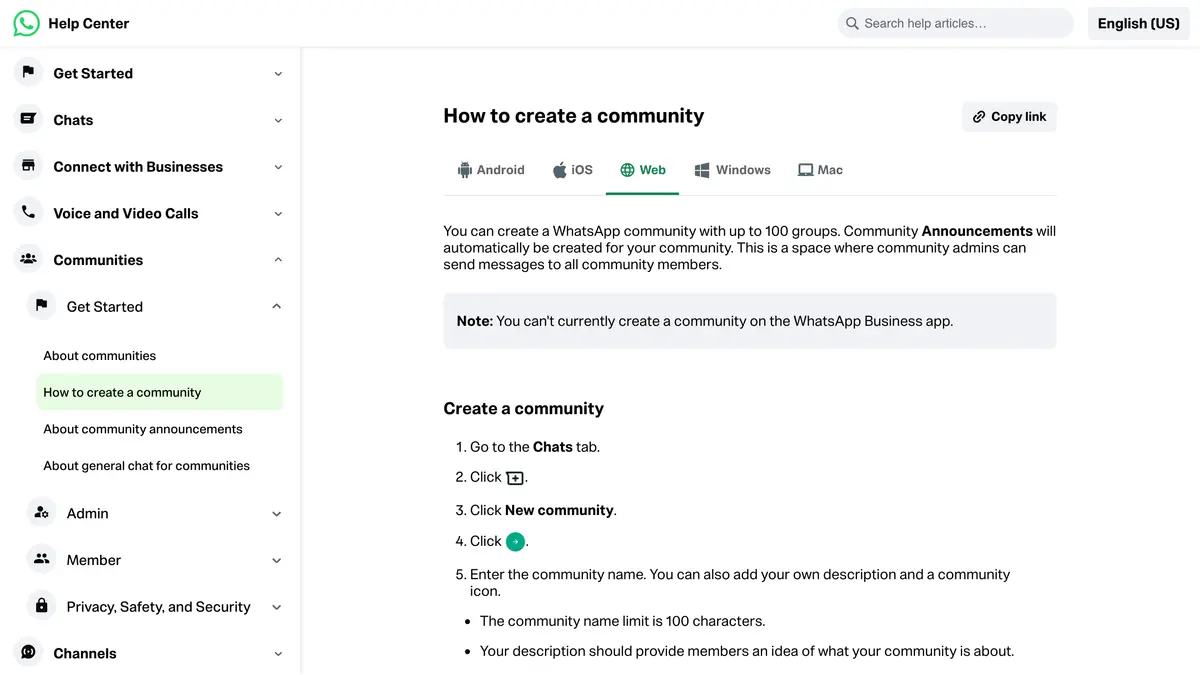
Task: Switch to the Android tab
Action: tap(491, 170)
